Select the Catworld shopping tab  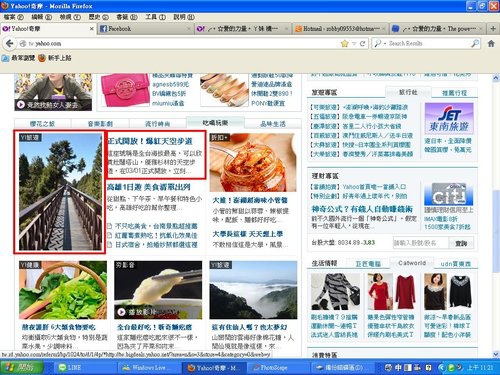[x=412, y=263]
